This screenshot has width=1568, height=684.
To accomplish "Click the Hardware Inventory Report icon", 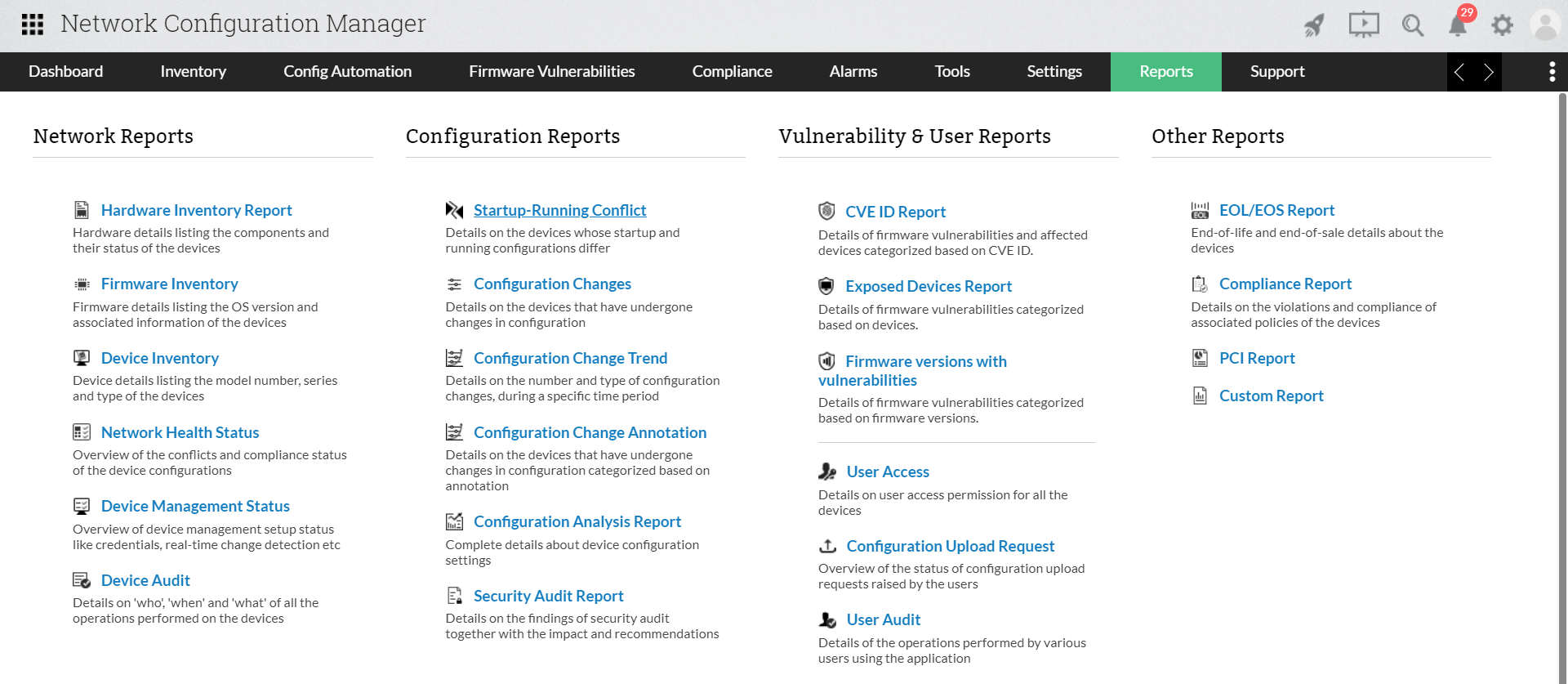I will point(82,210).
